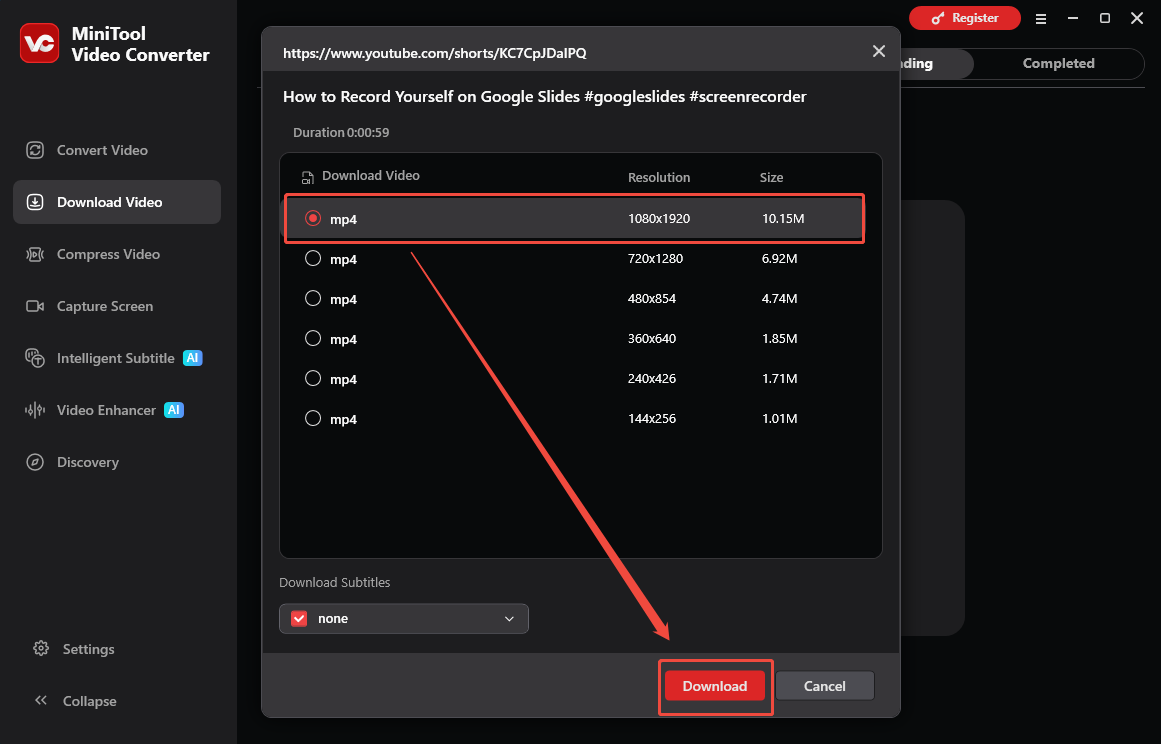The image size is (1161, 744).
Task: Select the 360x640 mp4 radio button
Action: click(313, 338)
